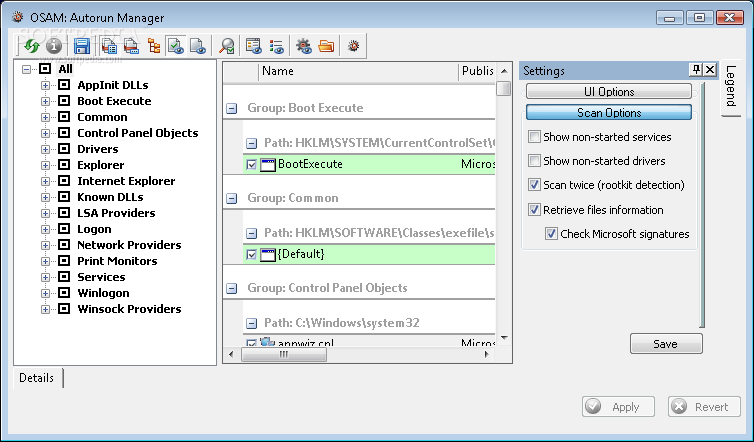Click the {Default} entry window icon

pos(268,254)
